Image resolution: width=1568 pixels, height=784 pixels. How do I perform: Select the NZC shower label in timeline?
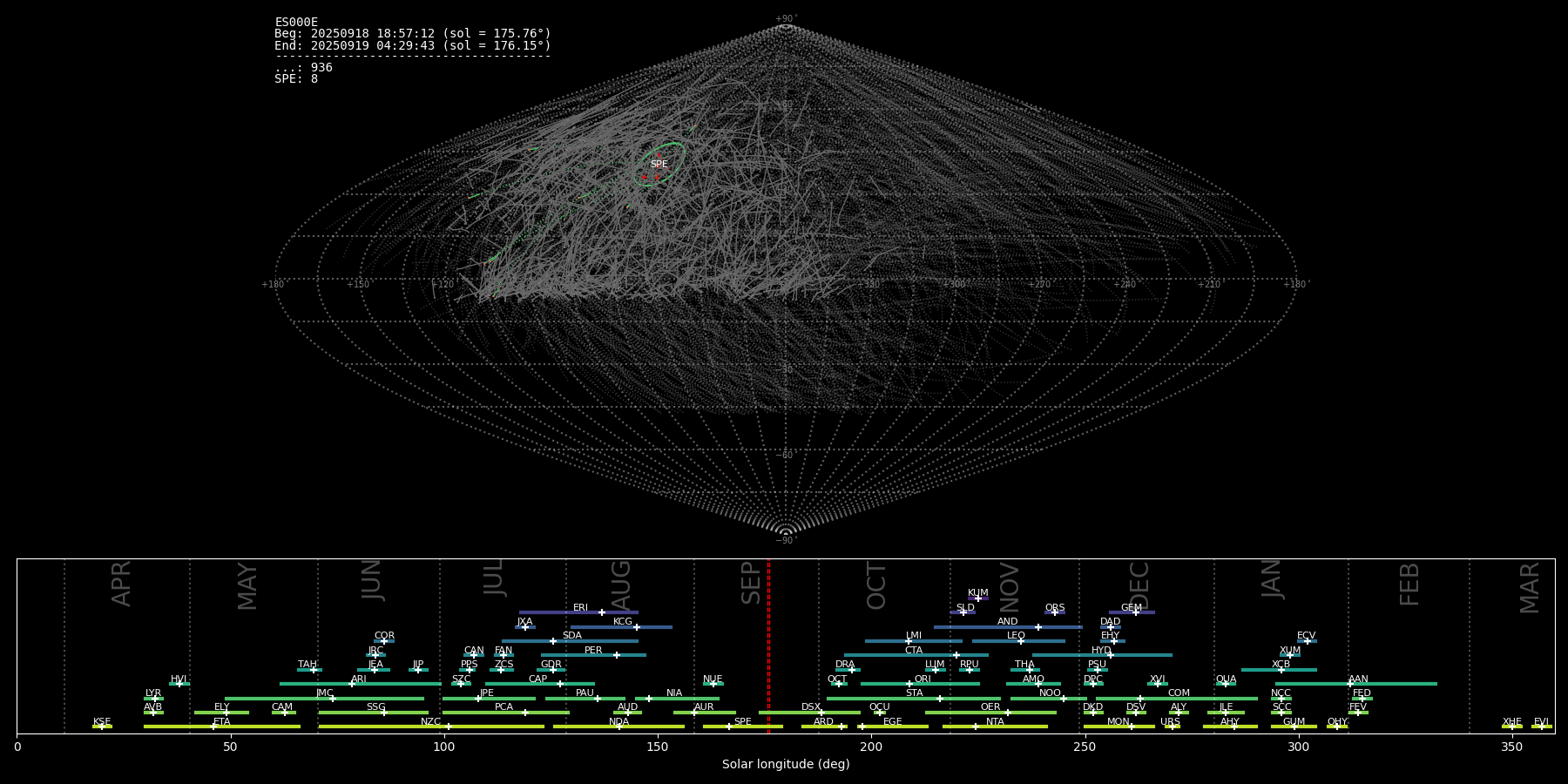[430, 722]
